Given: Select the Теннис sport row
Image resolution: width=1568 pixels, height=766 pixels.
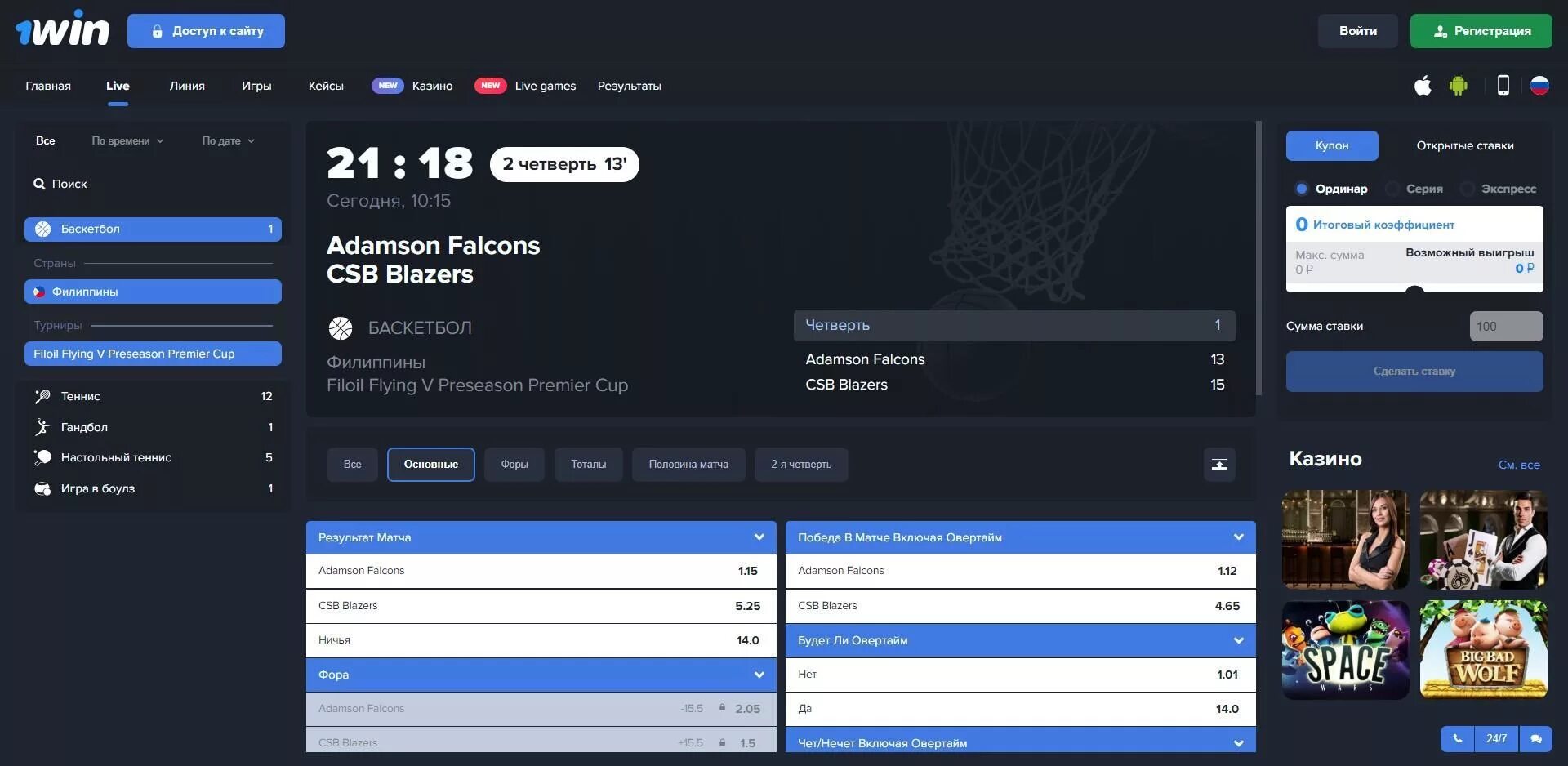Looking at the screenshot, I should 153,396.
